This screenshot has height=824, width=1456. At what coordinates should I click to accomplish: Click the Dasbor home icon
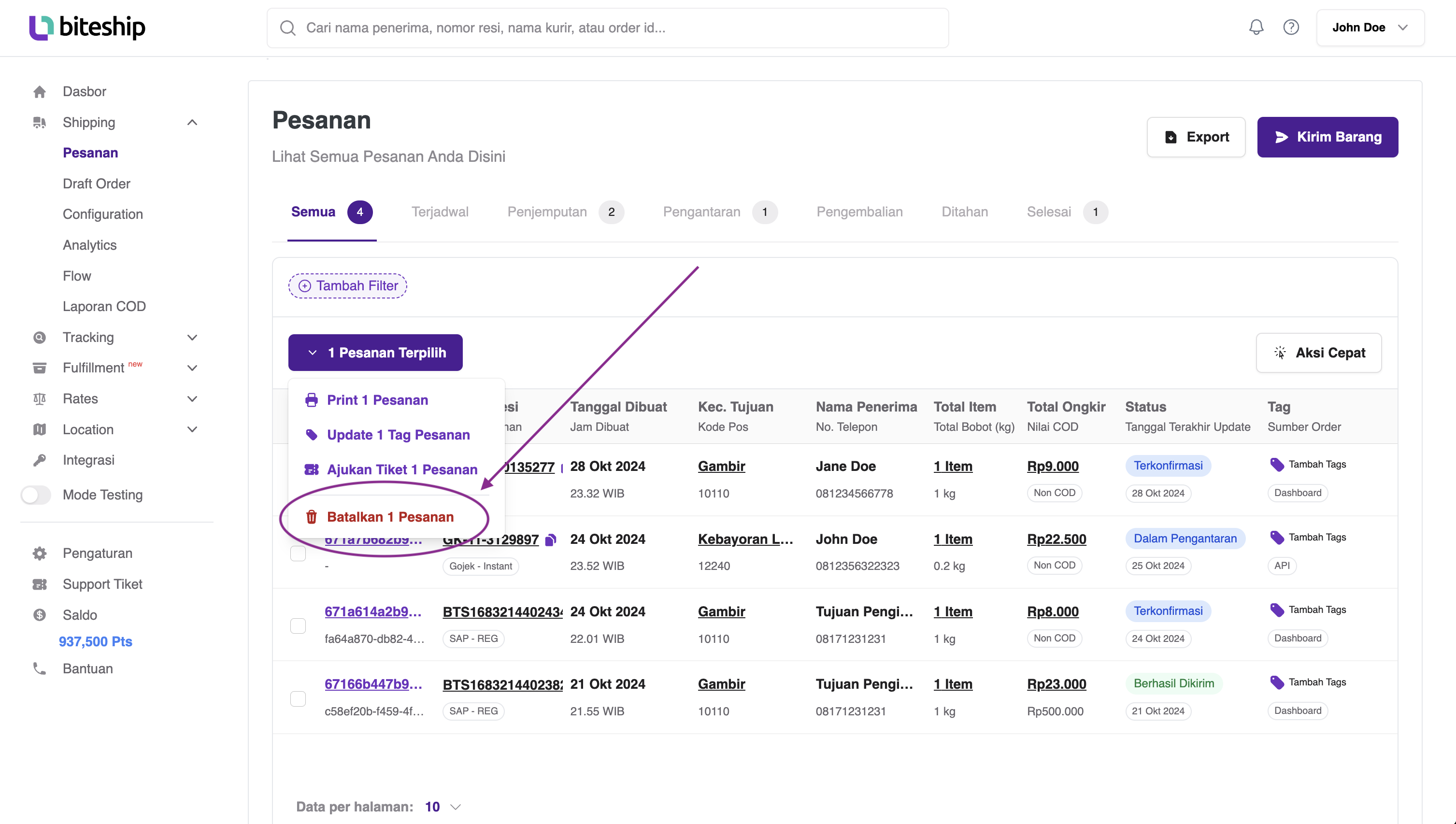click(39, 92)
